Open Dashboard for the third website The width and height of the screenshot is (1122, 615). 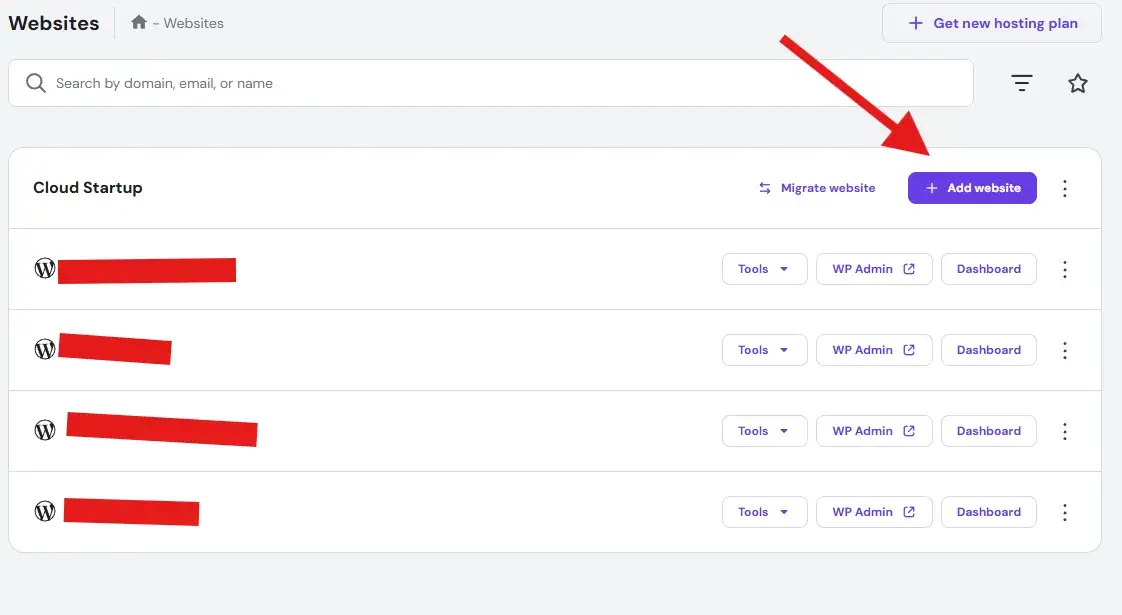click(988, 431)
